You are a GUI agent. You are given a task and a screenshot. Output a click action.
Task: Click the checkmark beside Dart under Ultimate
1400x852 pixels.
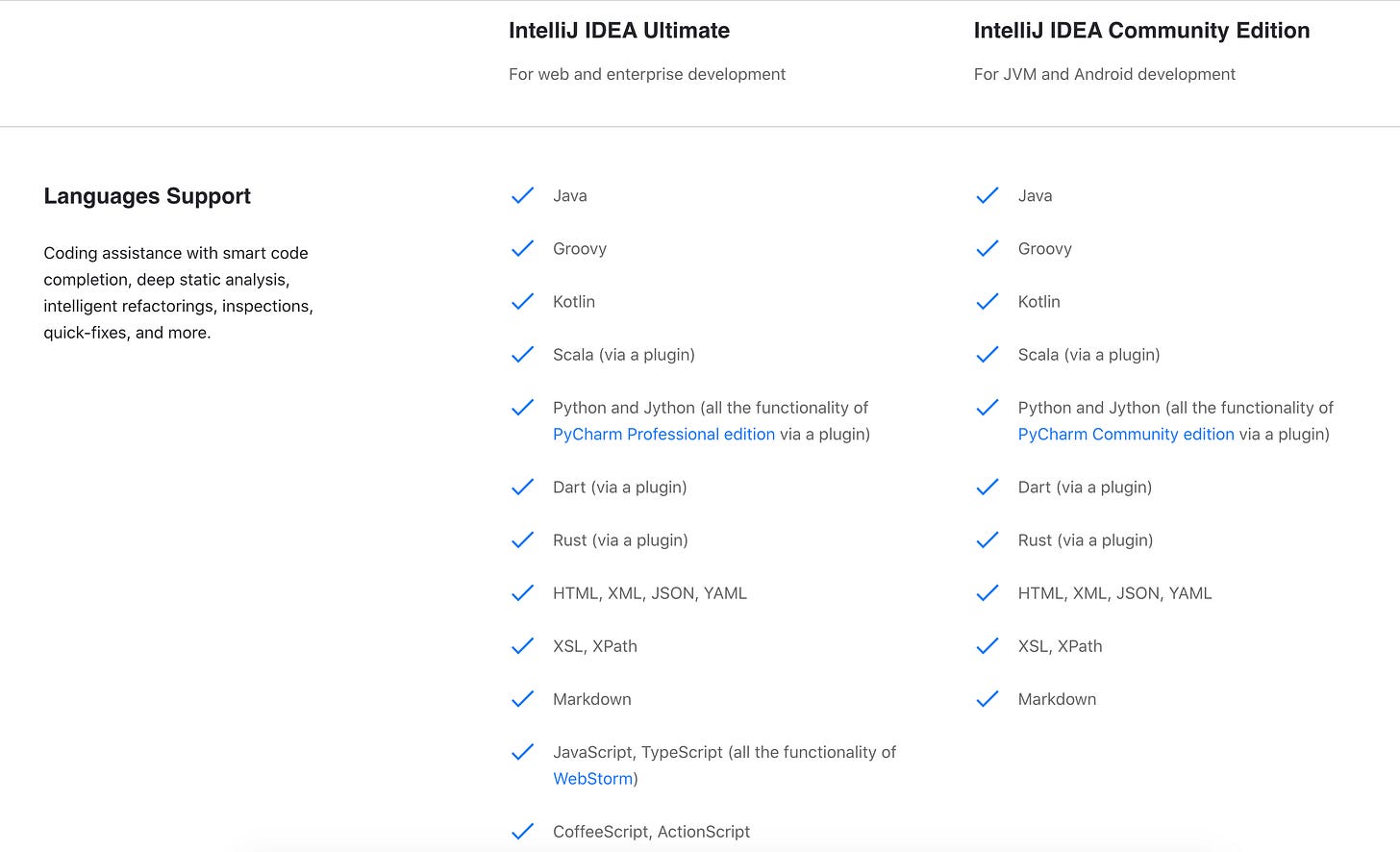[x=522, y=488]
